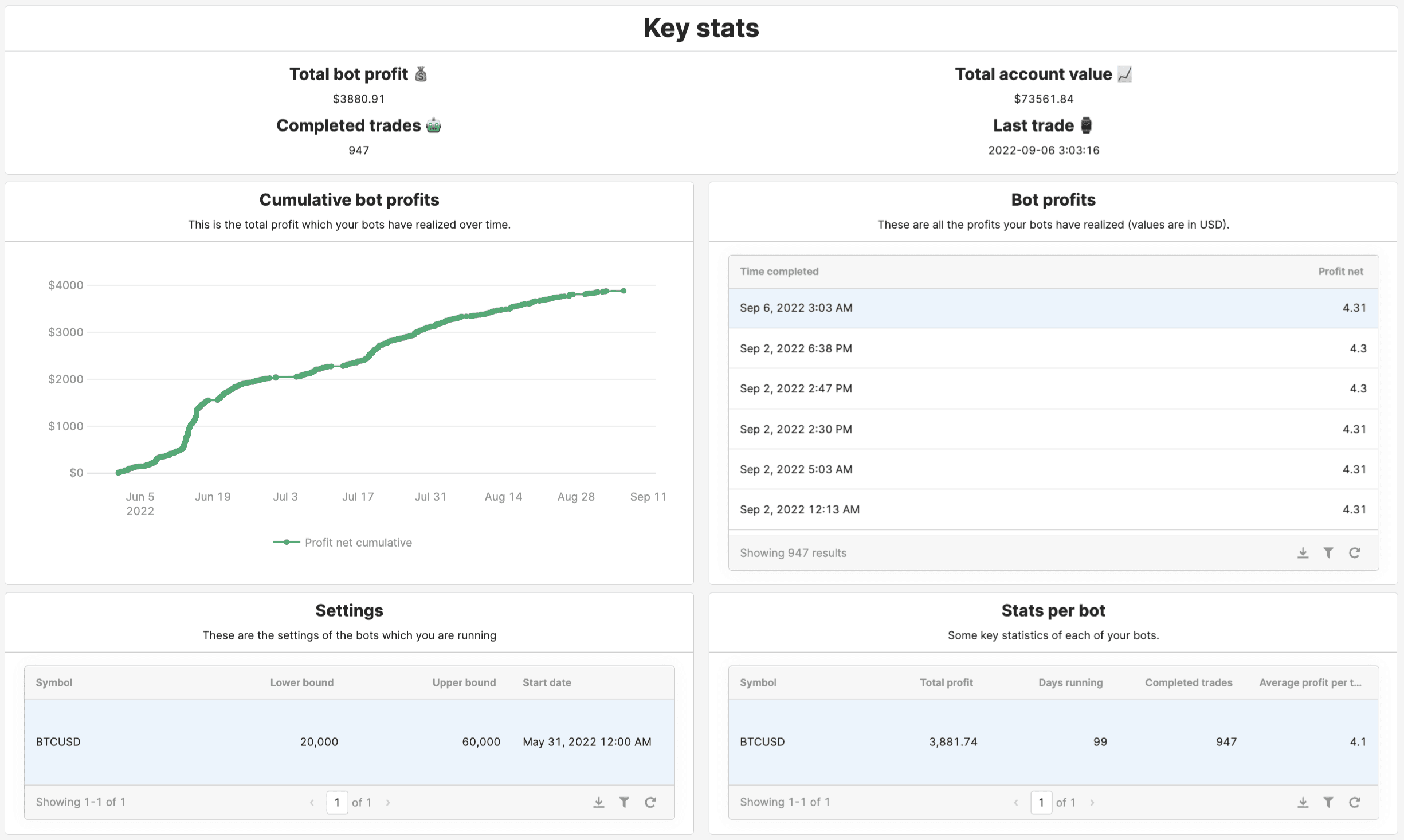Click the Settings table page number field
Viewport: 1404px width, 840px height.
coord(337,802)
